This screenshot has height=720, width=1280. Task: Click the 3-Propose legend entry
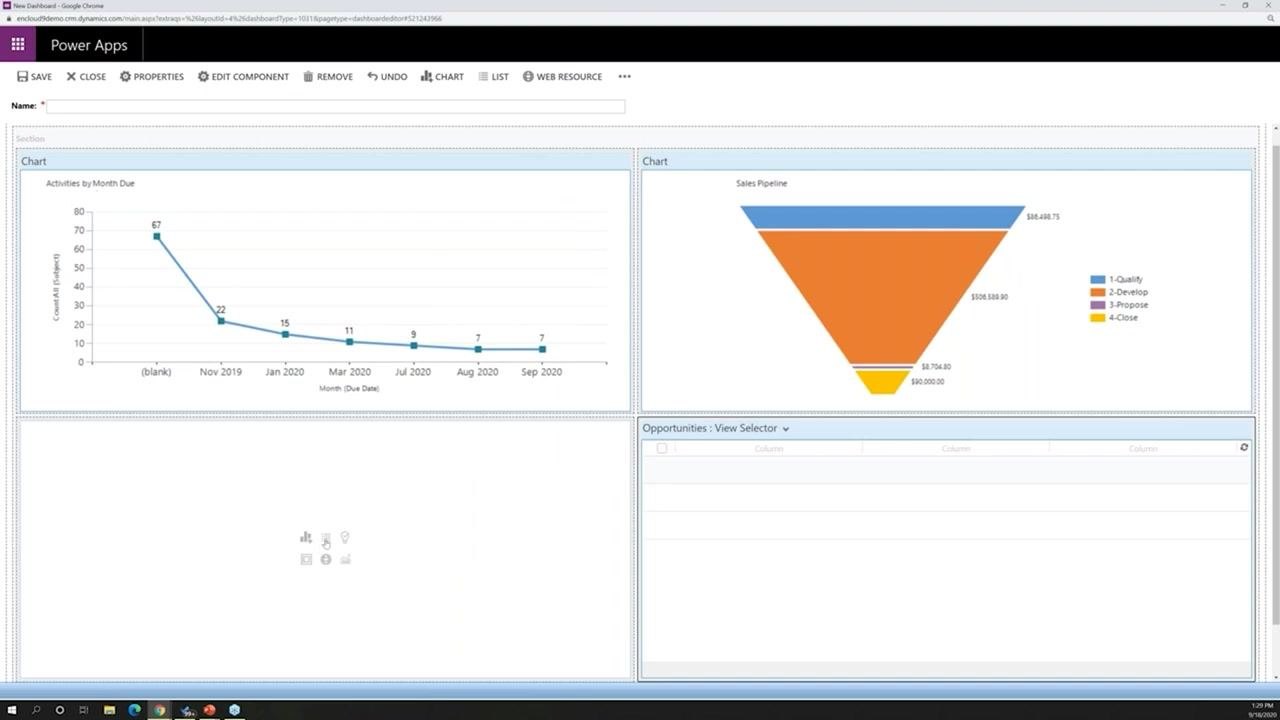click(1119, 305)
